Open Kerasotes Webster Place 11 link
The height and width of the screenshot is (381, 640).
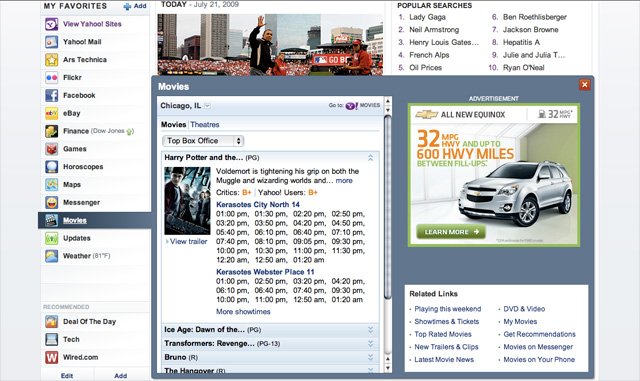tap(265, 272)
